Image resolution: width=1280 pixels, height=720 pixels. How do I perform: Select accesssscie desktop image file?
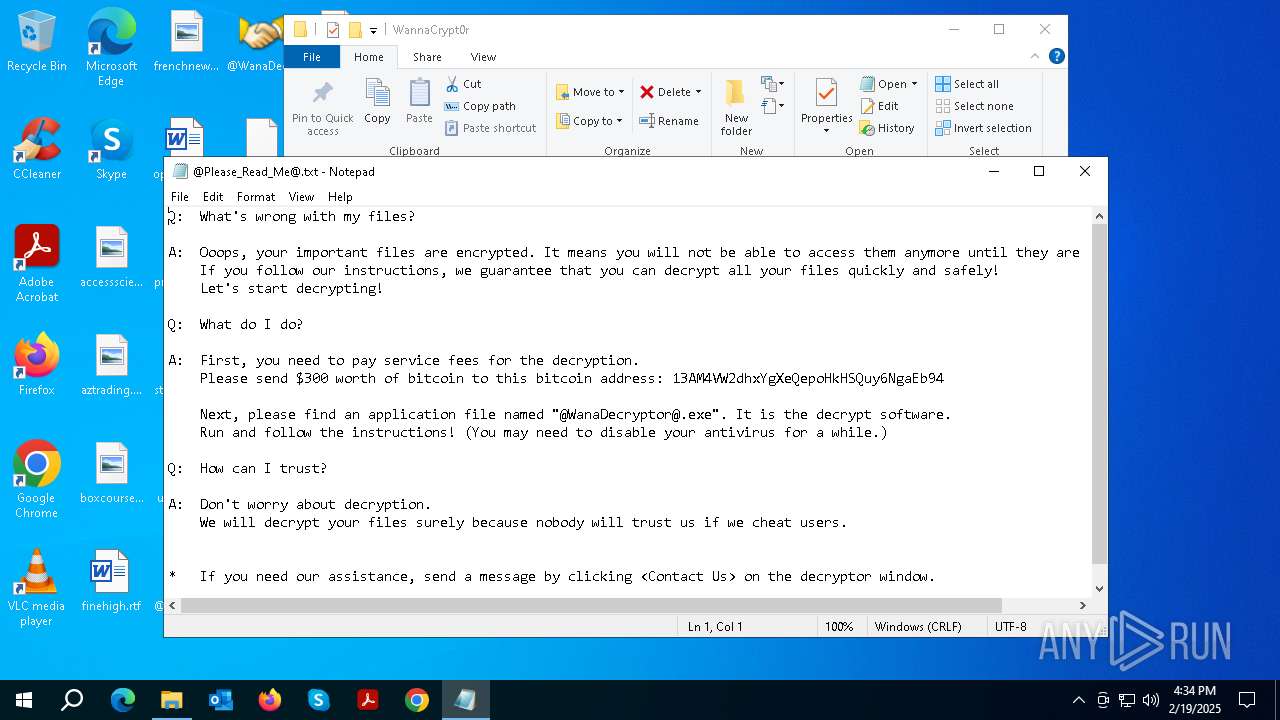click(111, 257)
